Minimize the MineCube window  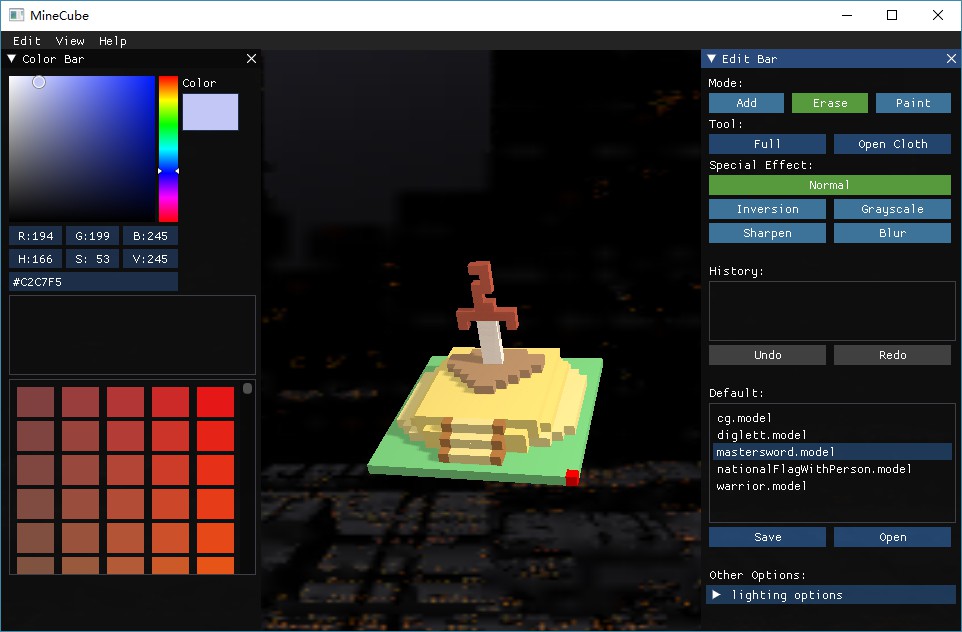(847, 15)
